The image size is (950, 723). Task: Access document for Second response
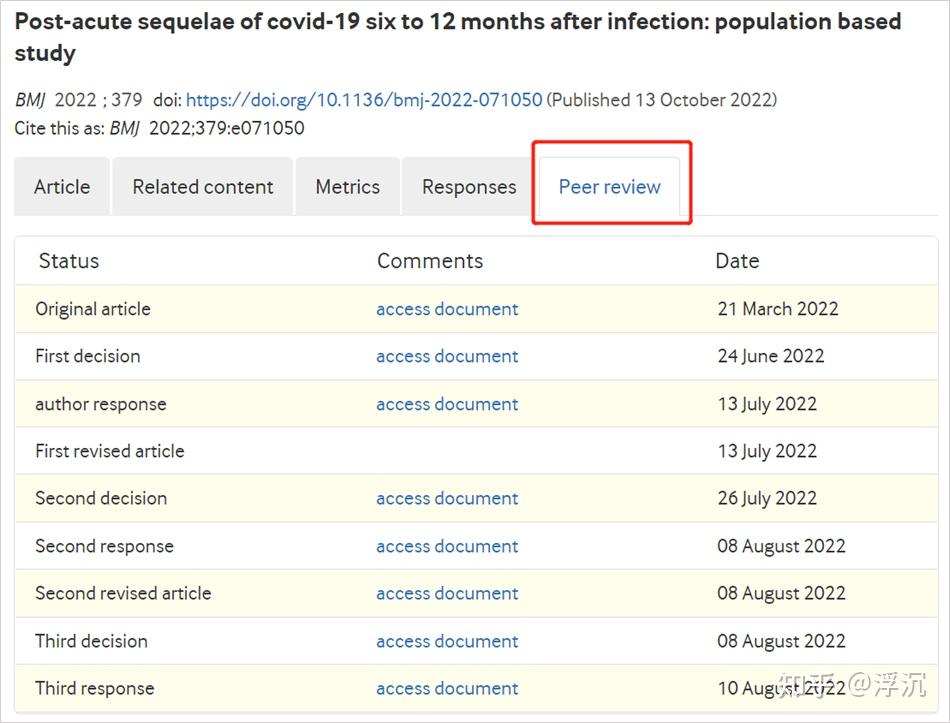[447, 546]
